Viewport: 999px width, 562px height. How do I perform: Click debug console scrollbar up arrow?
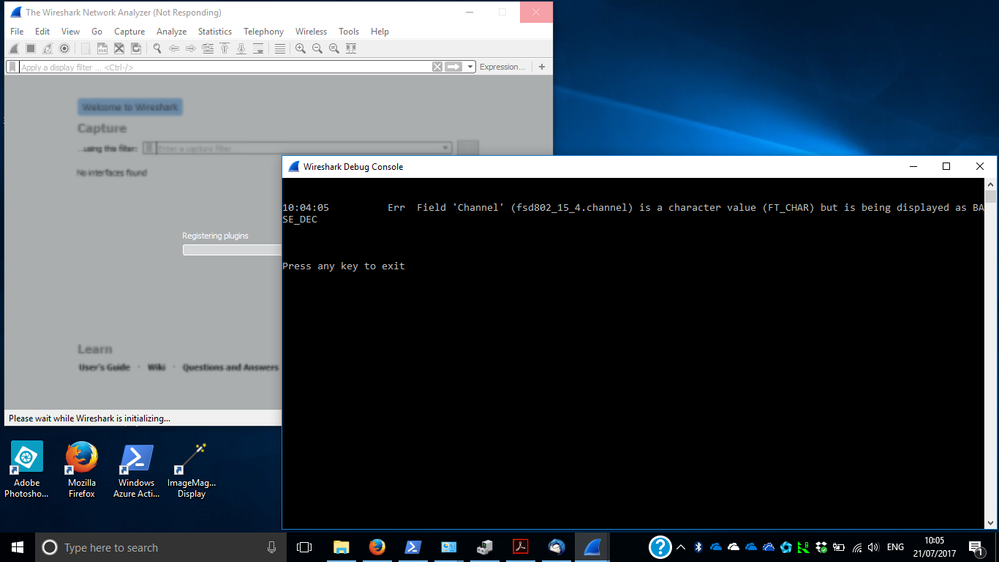tap(990, 185)
